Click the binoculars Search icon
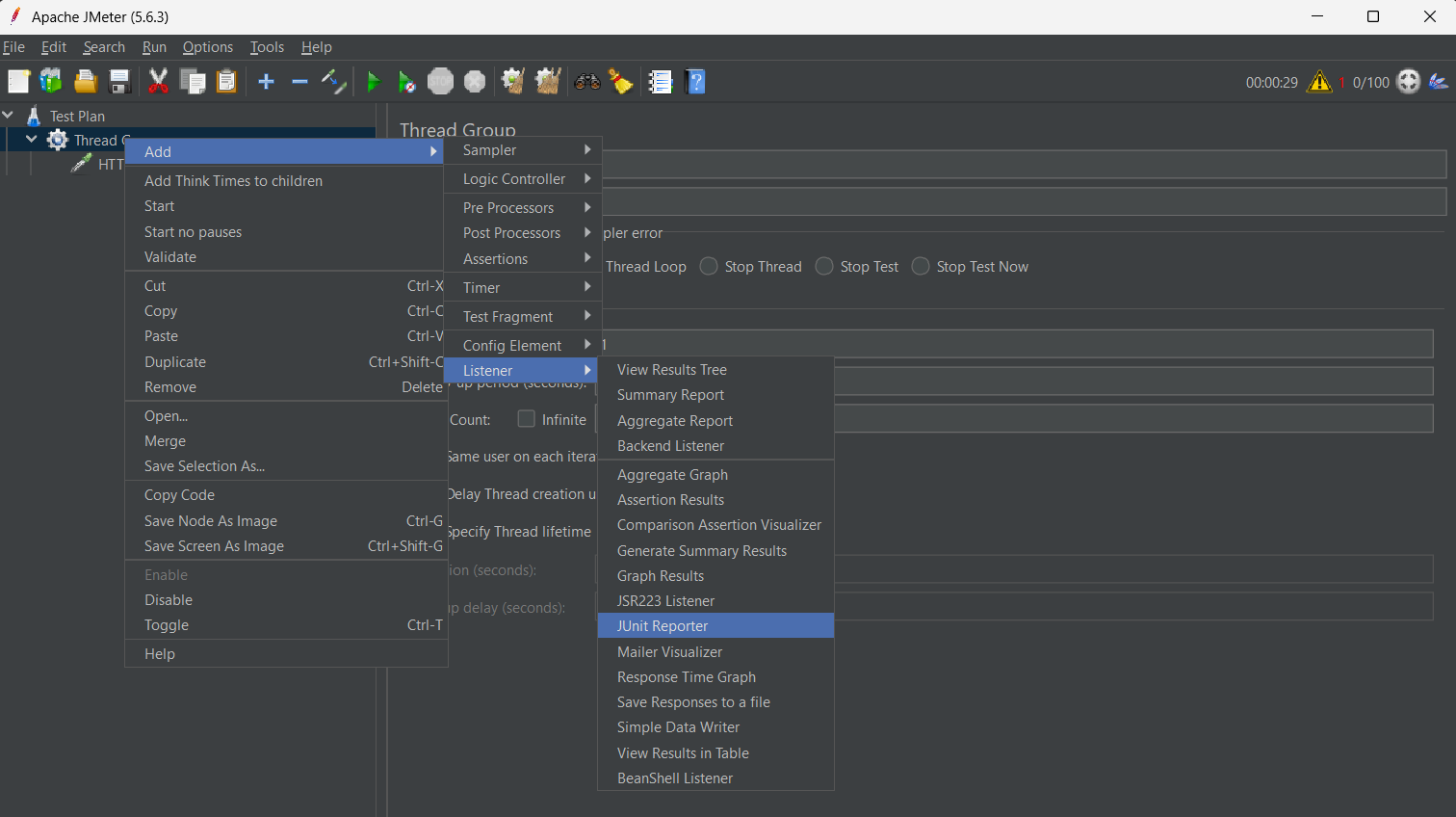This screenshot has width=1456, height=817. 586,82
